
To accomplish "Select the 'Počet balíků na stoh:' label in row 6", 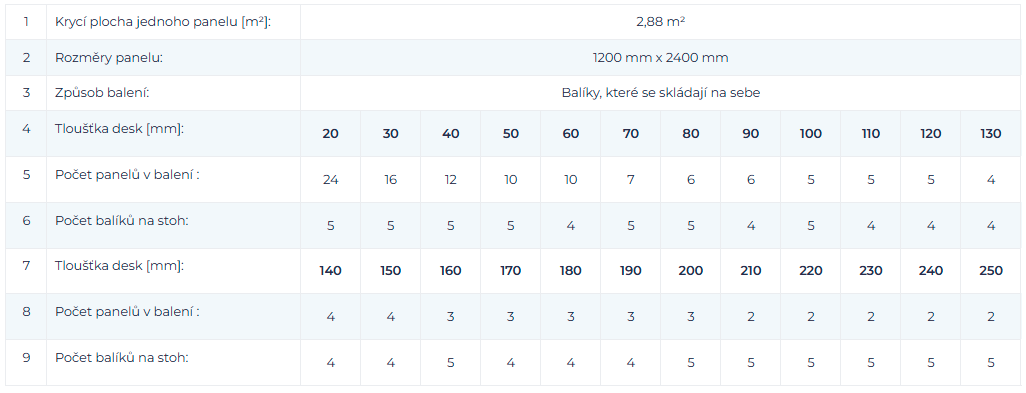I will [x=122, y=221].
